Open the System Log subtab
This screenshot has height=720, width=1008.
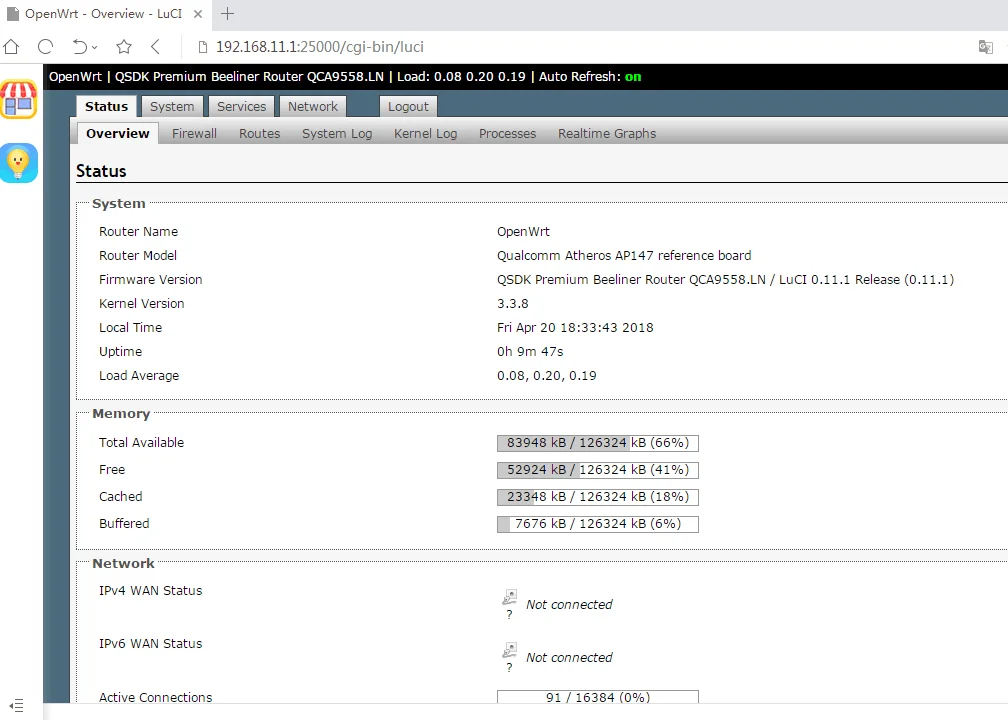pos(337,134)
